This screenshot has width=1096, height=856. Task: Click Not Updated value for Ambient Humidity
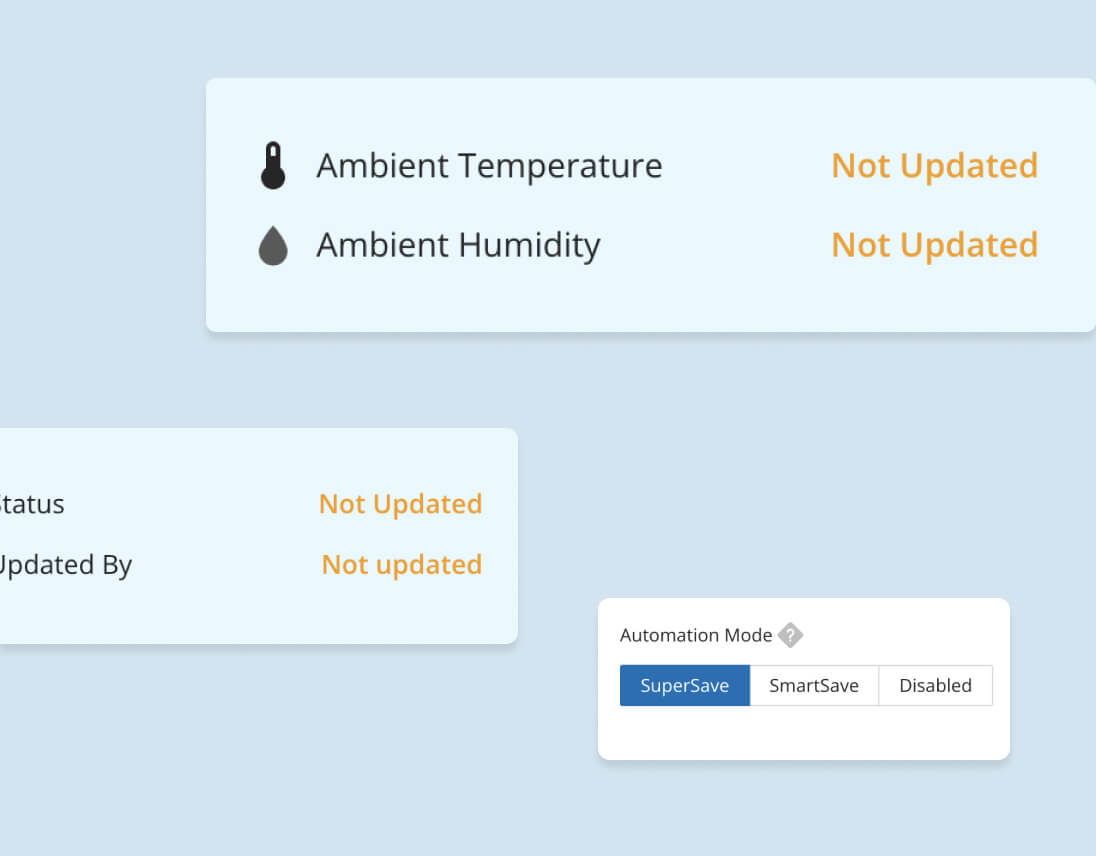coord(935,245)
